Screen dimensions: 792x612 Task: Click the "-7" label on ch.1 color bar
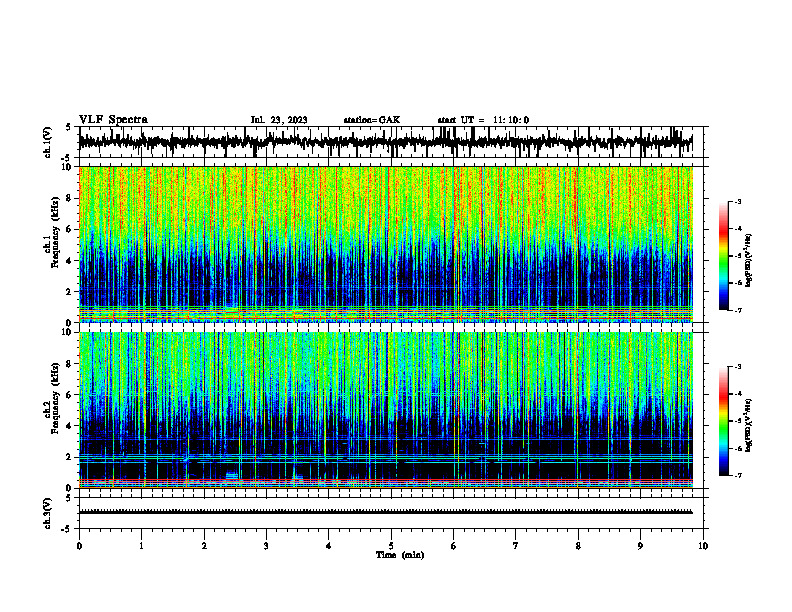point(737,310)
